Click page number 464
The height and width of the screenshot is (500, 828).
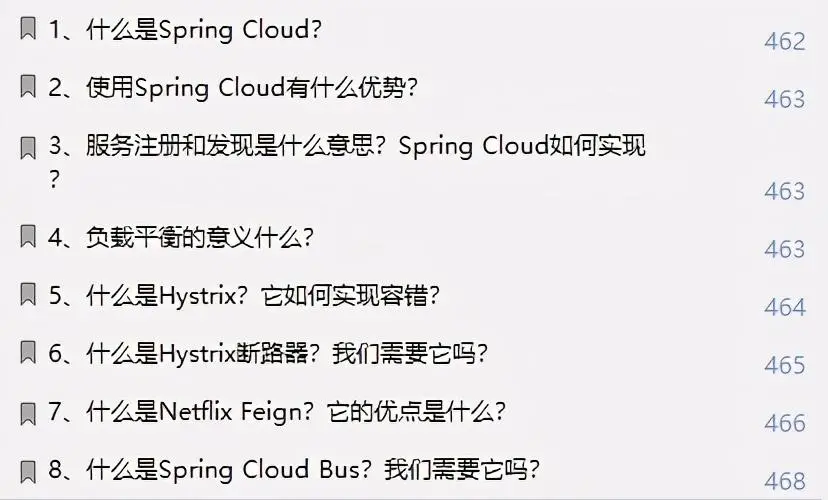pyautogui.click(x=785, y=307)
